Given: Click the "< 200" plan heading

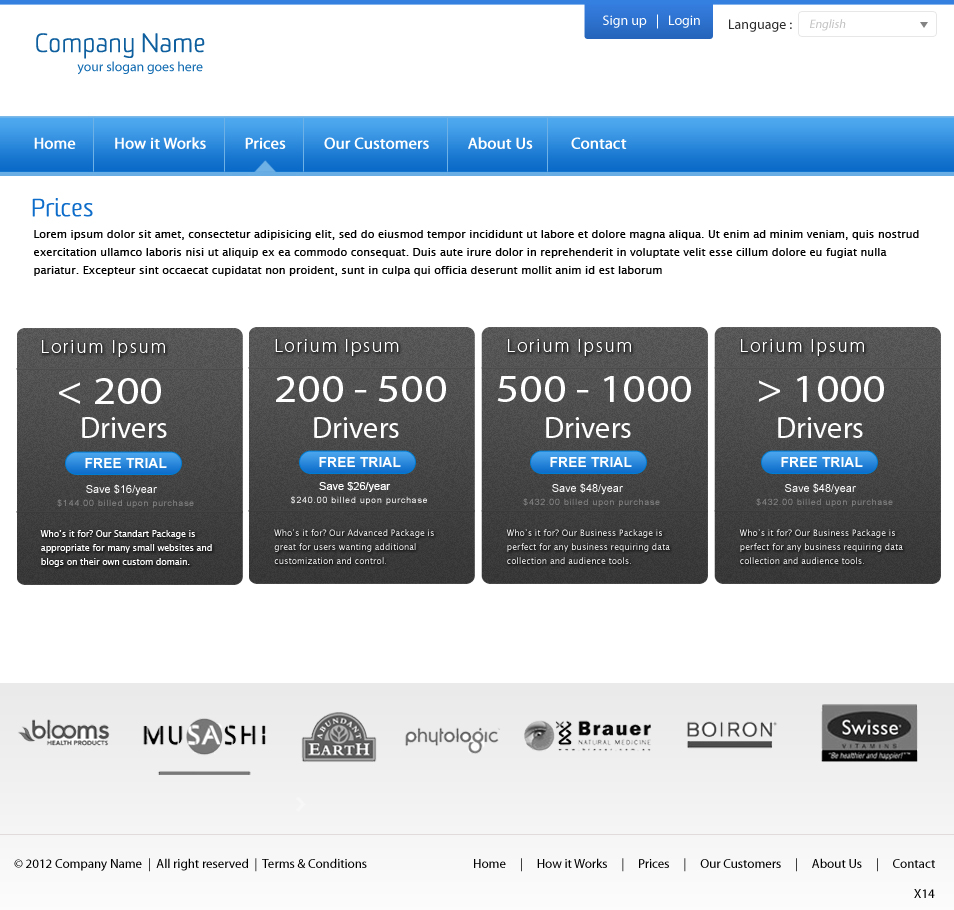Looking at the screenshot, I should point(110,391).
